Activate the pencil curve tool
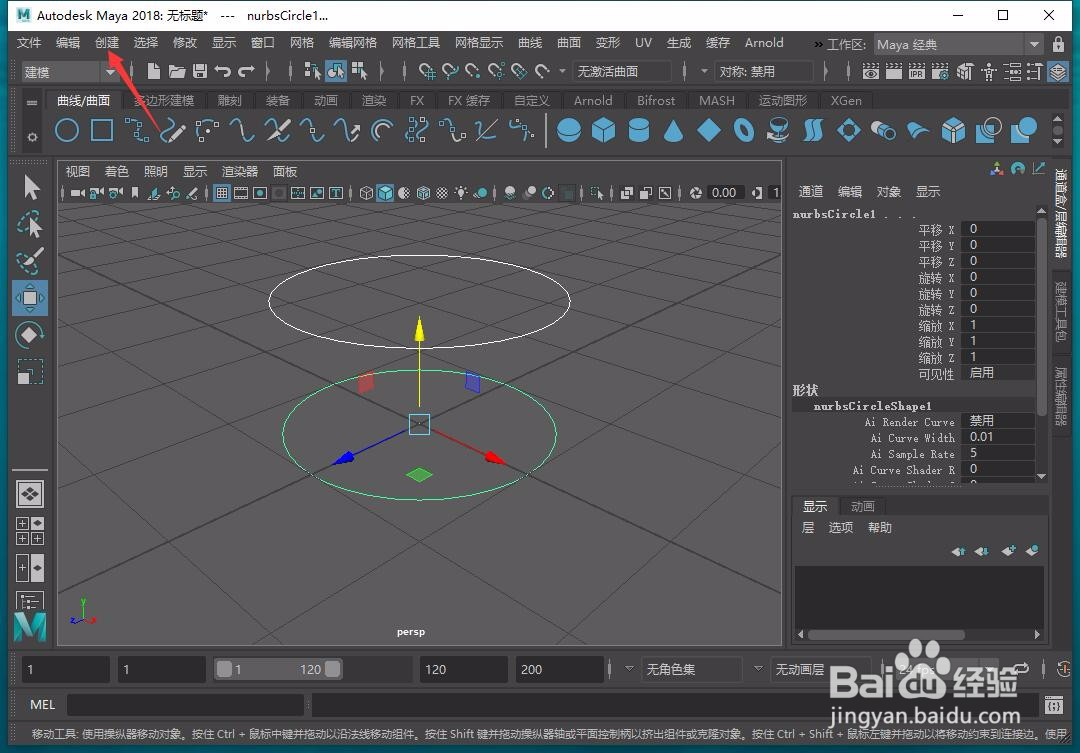The image size is (1080, 753). (173, 130)
